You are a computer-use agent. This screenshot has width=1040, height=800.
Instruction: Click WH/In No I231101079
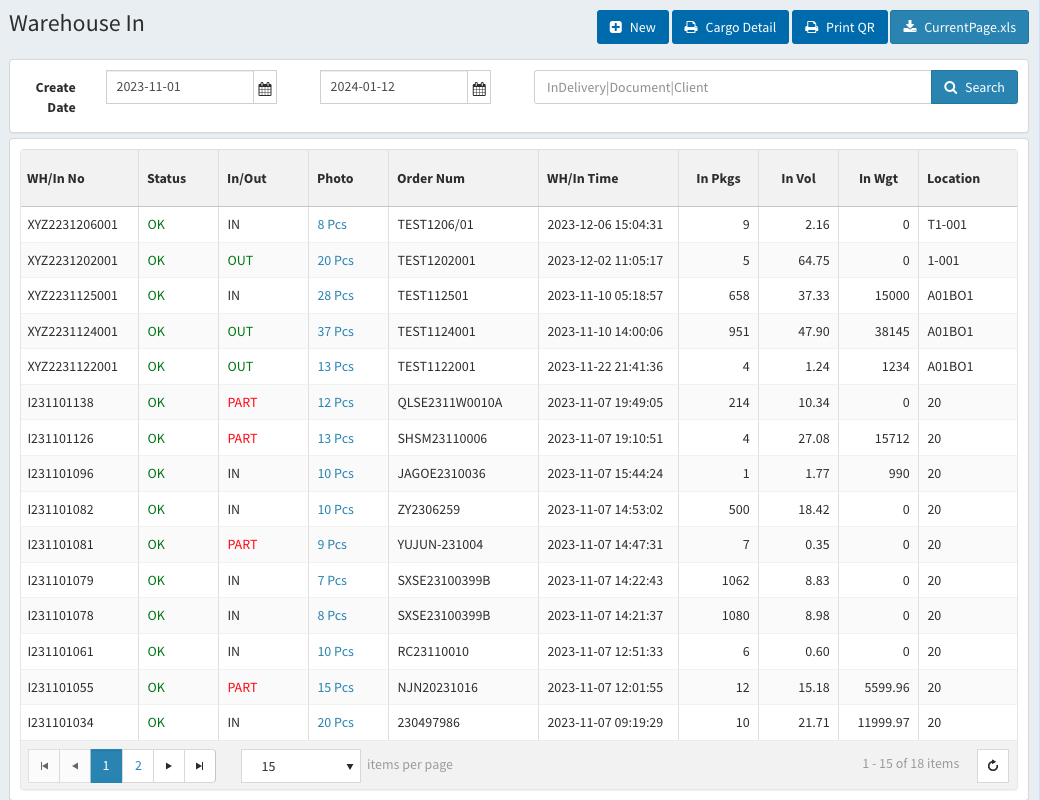click(x=60, y=580)
